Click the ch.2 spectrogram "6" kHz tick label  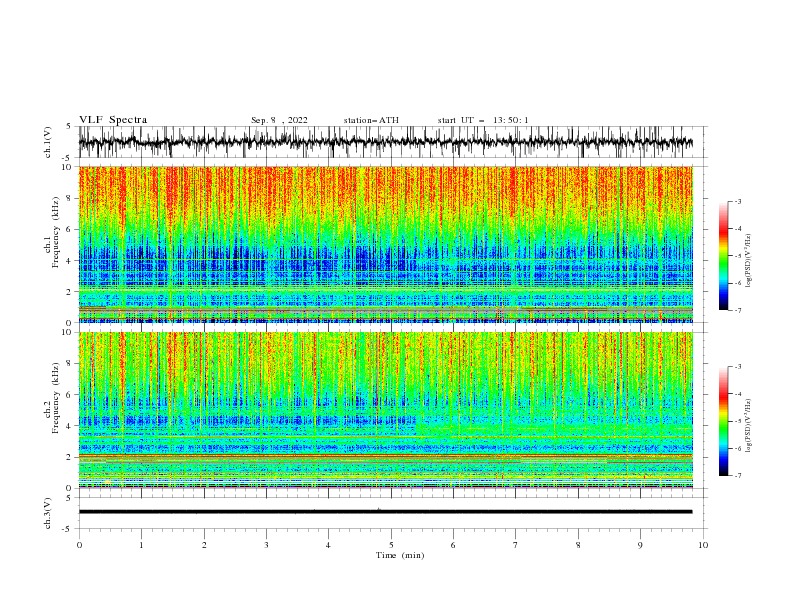pos(70,395)
